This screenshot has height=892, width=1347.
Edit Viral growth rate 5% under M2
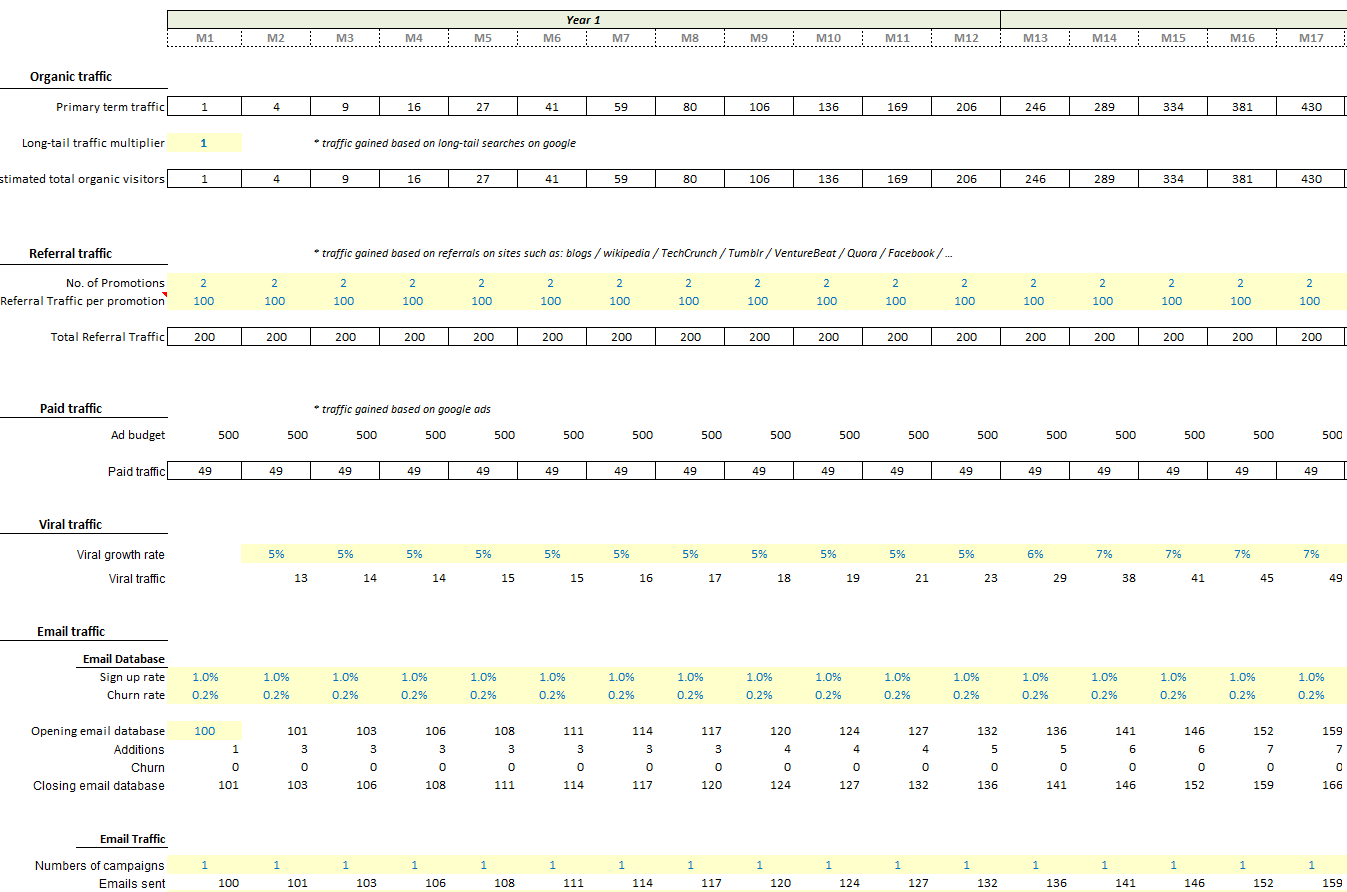tap(276, 554)
